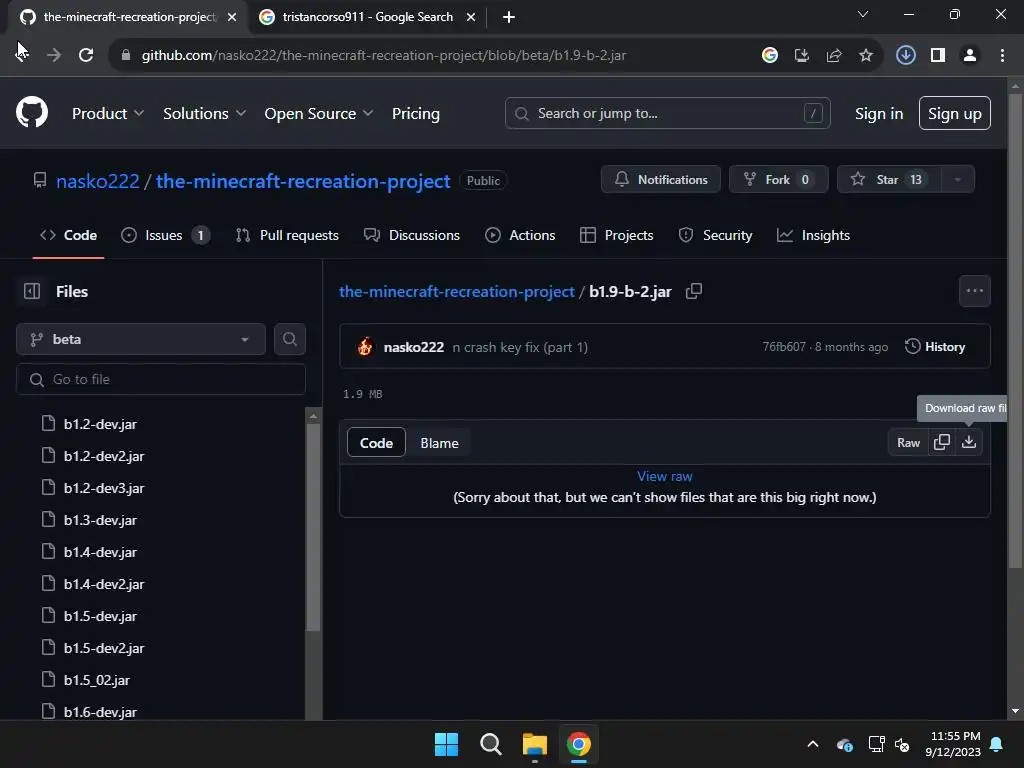Open the Star lists dropdown arrow
The image size is (1024, 768).
click(957, 180)
